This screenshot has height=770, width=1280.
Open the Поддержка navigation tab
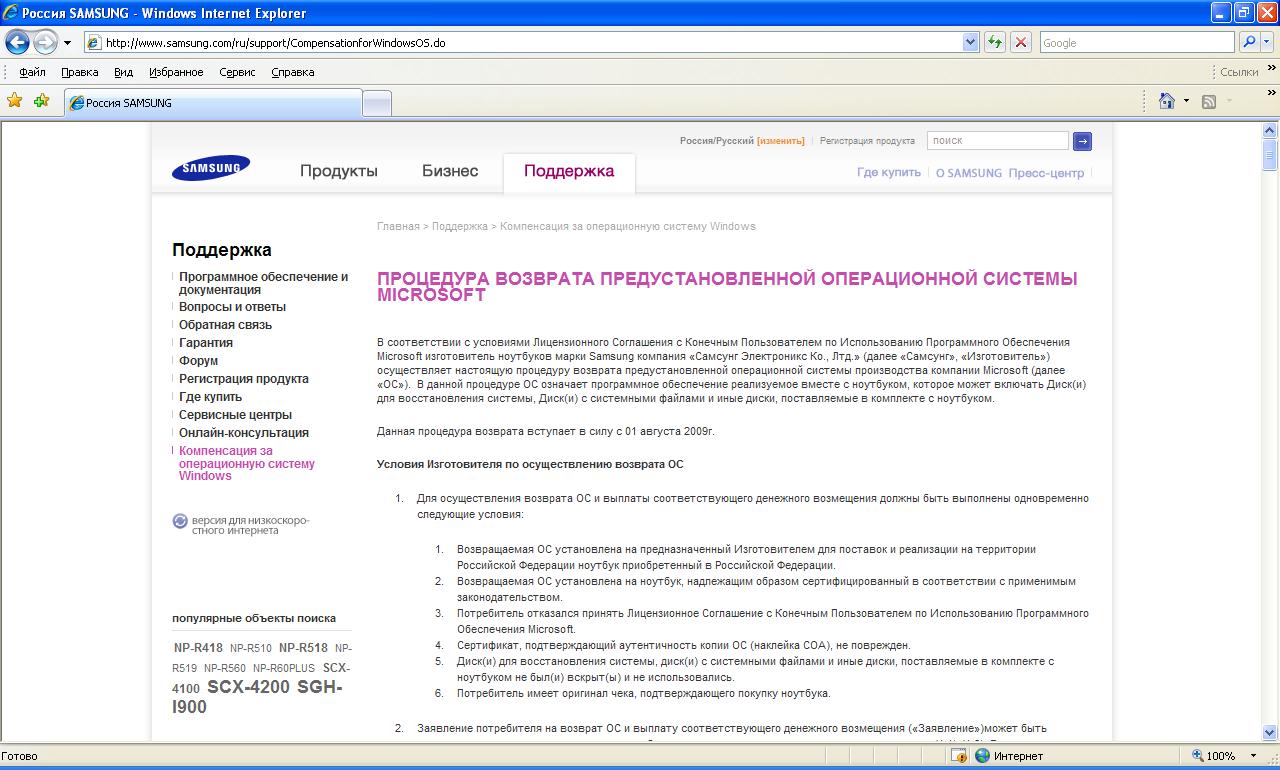tap(569, 171)
